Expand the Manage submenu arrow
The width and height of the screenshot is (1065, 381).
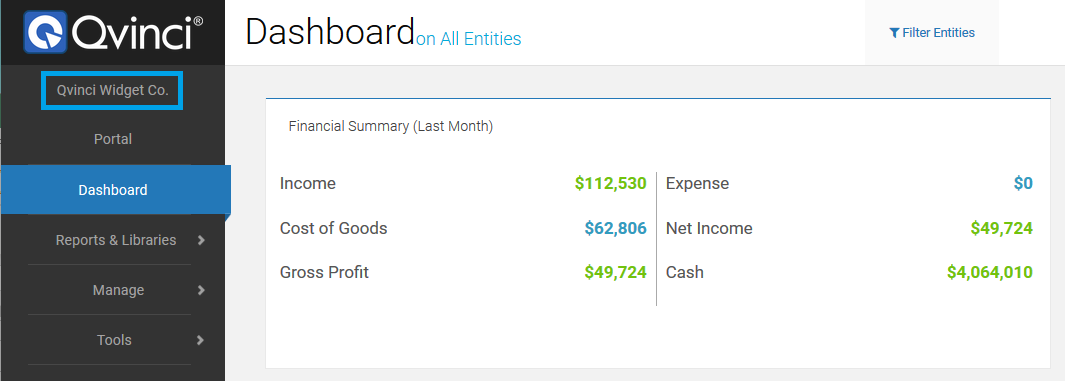pyautogui.click(x=200, y=290)
